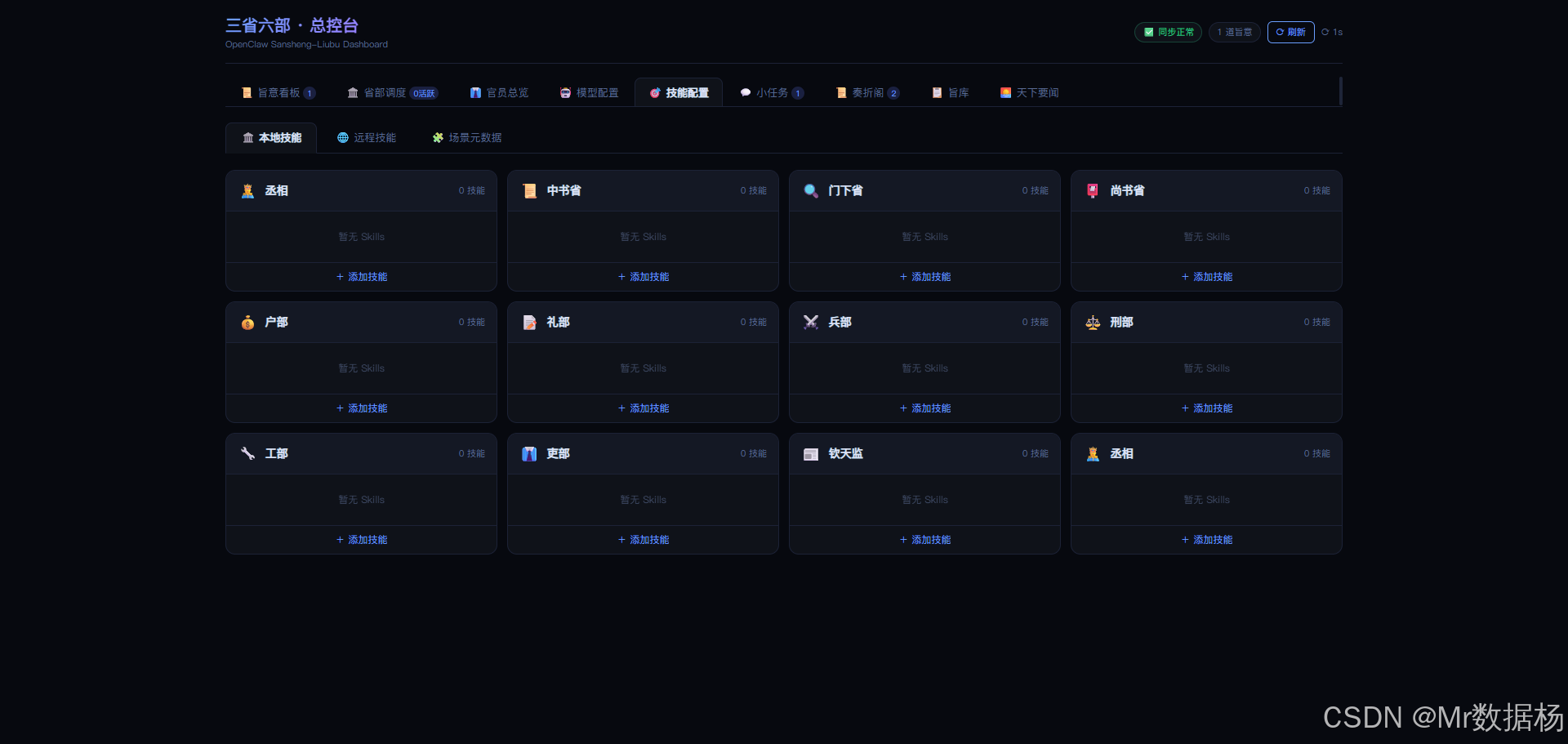The image size is (1568, 744).
Task: Add a skill to 刑部
Action: pos(1206,408)
